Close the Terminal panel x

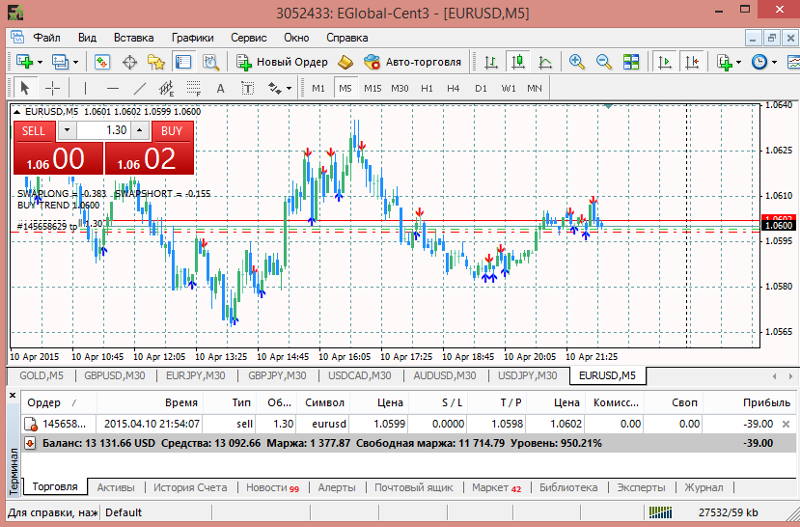pos(13,395)
